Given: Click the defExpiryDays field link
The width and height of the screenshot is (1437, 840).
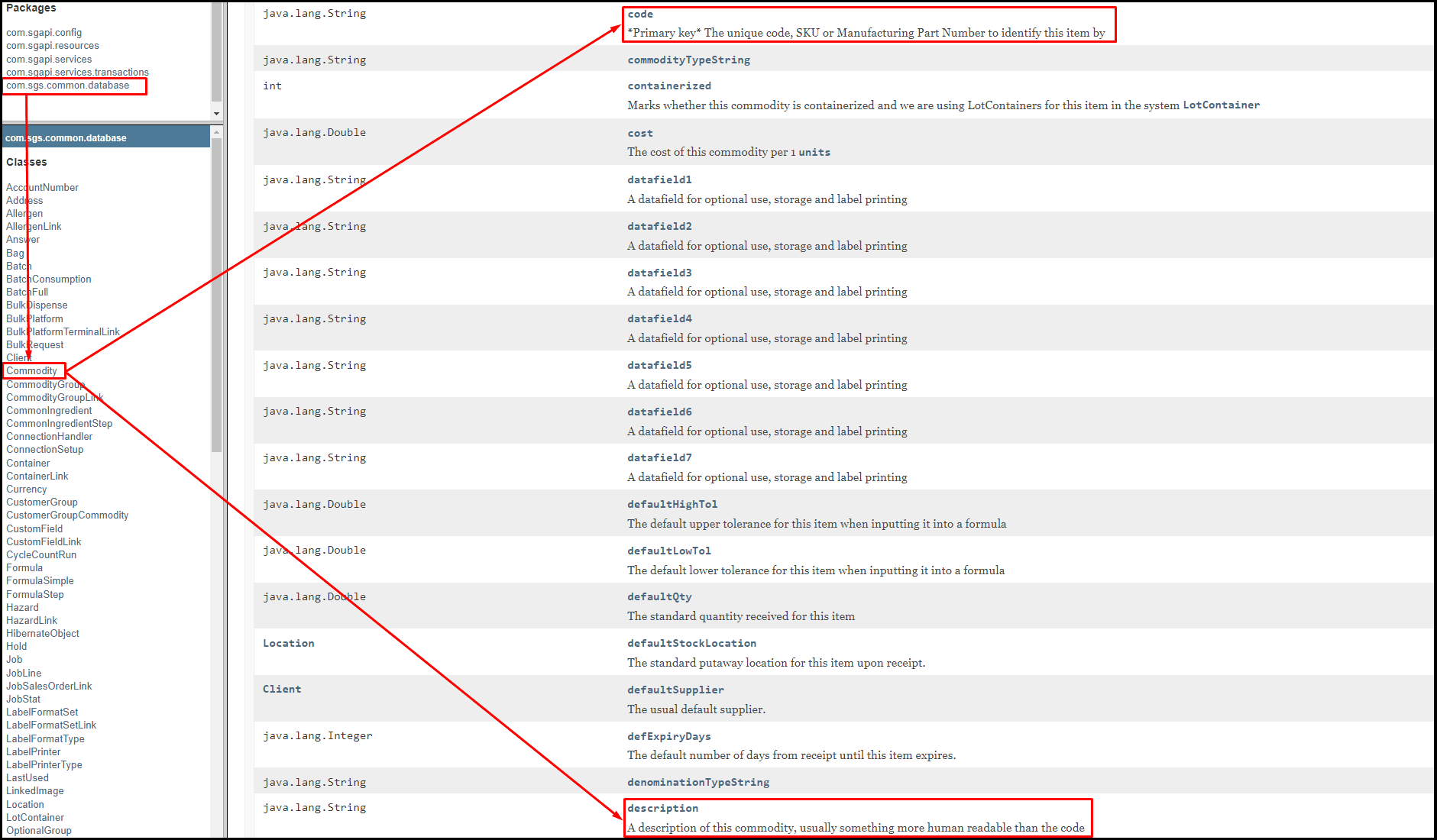Looking at the screenshot, I should click(668, 736).
